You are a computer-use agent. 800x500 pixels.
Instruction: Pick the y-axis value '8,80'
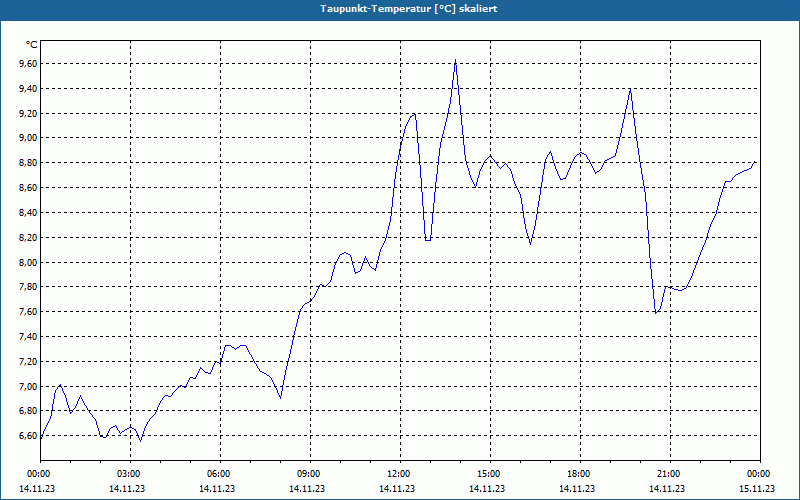point(29,163)
